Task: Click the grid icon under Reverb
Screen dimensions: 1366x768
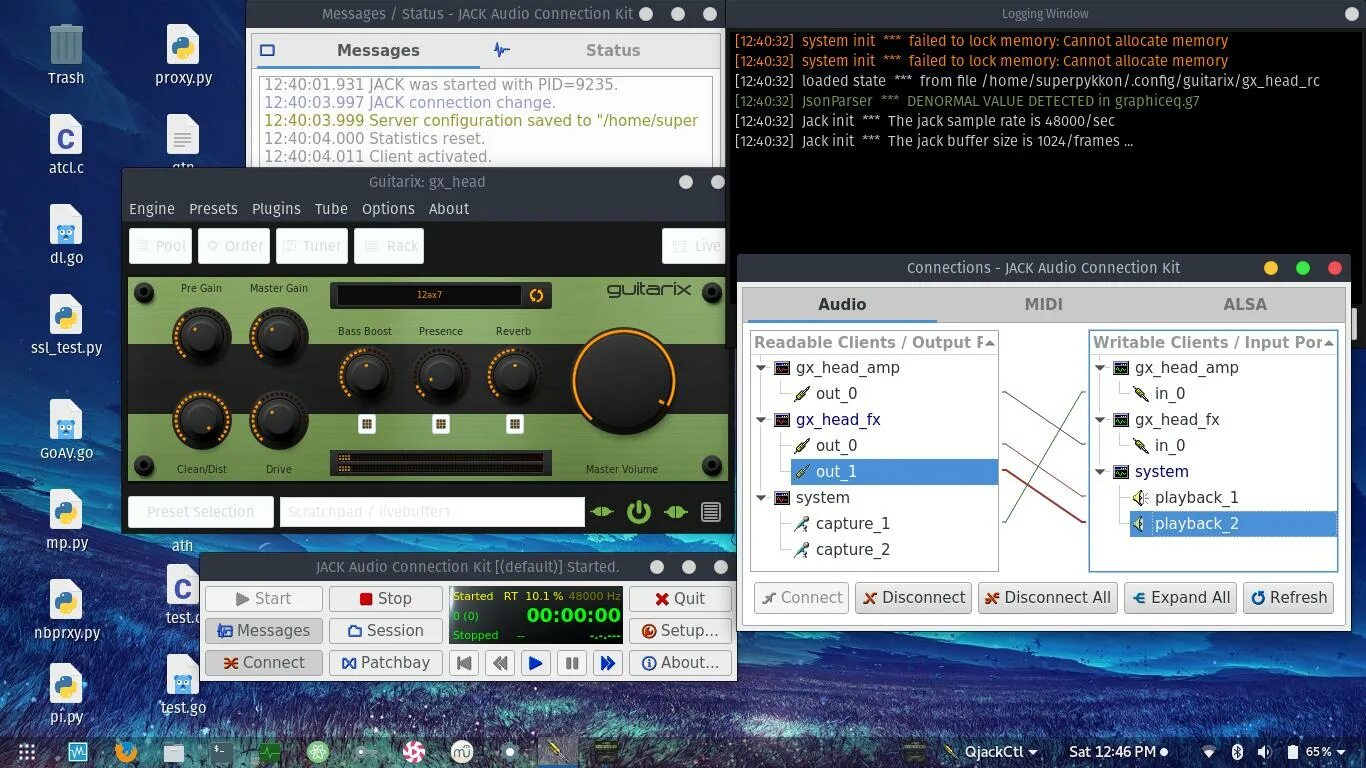Action: click(x=515, y=424)
